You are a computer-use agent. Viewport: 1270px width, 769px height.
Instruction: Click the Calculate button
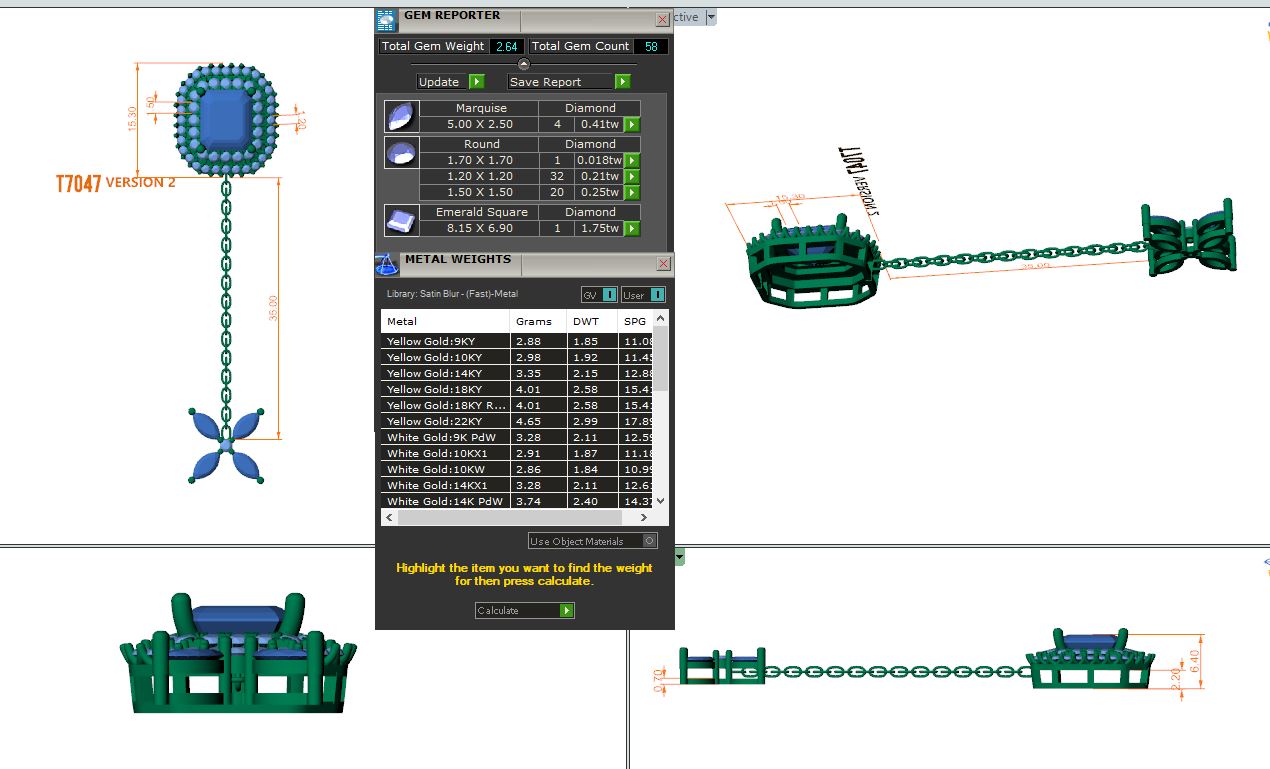pyautogui.click(x=524, y=610)
